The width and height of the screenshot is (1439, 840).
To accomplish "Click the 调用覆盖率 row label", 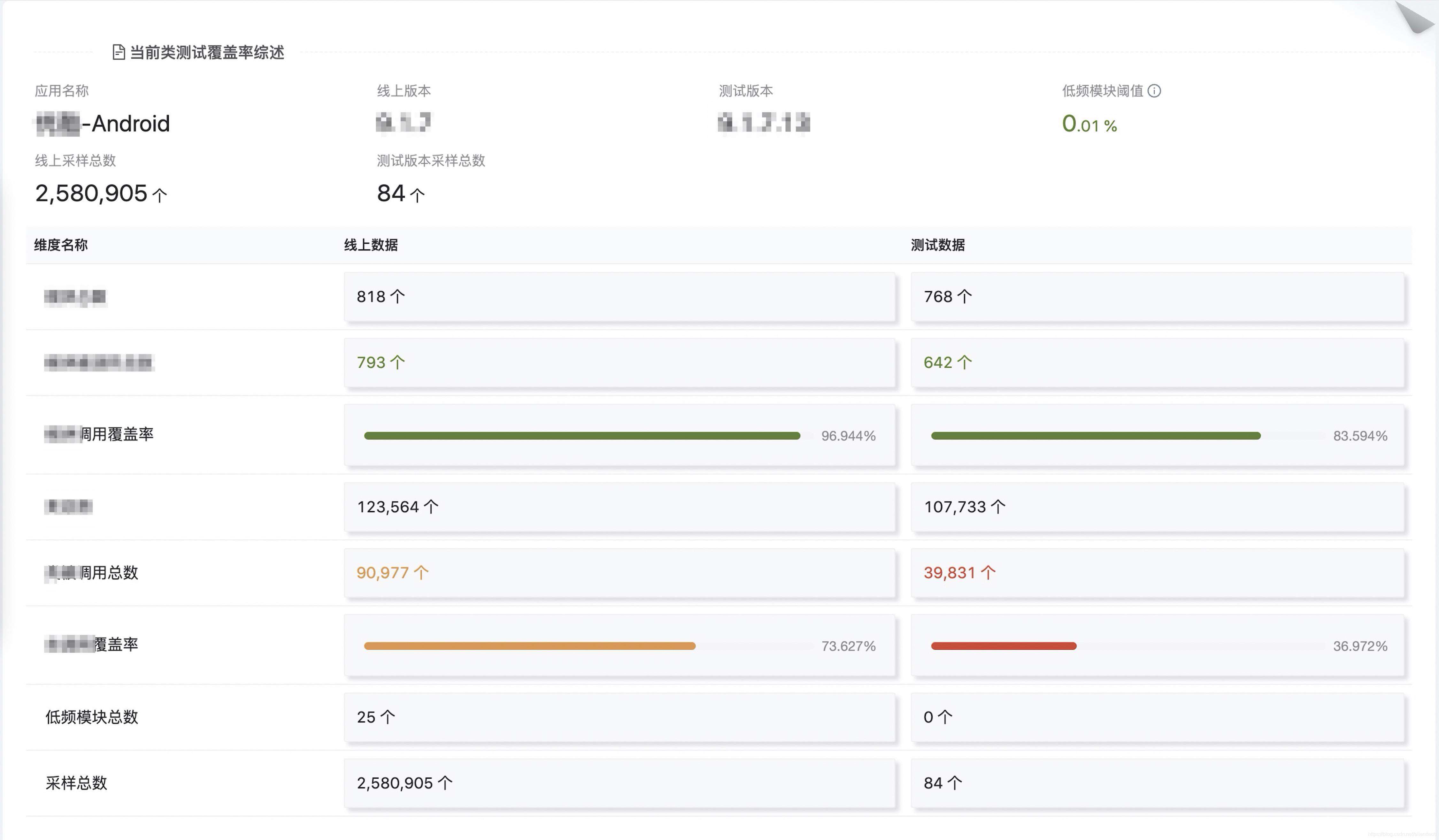I will 99,434.
